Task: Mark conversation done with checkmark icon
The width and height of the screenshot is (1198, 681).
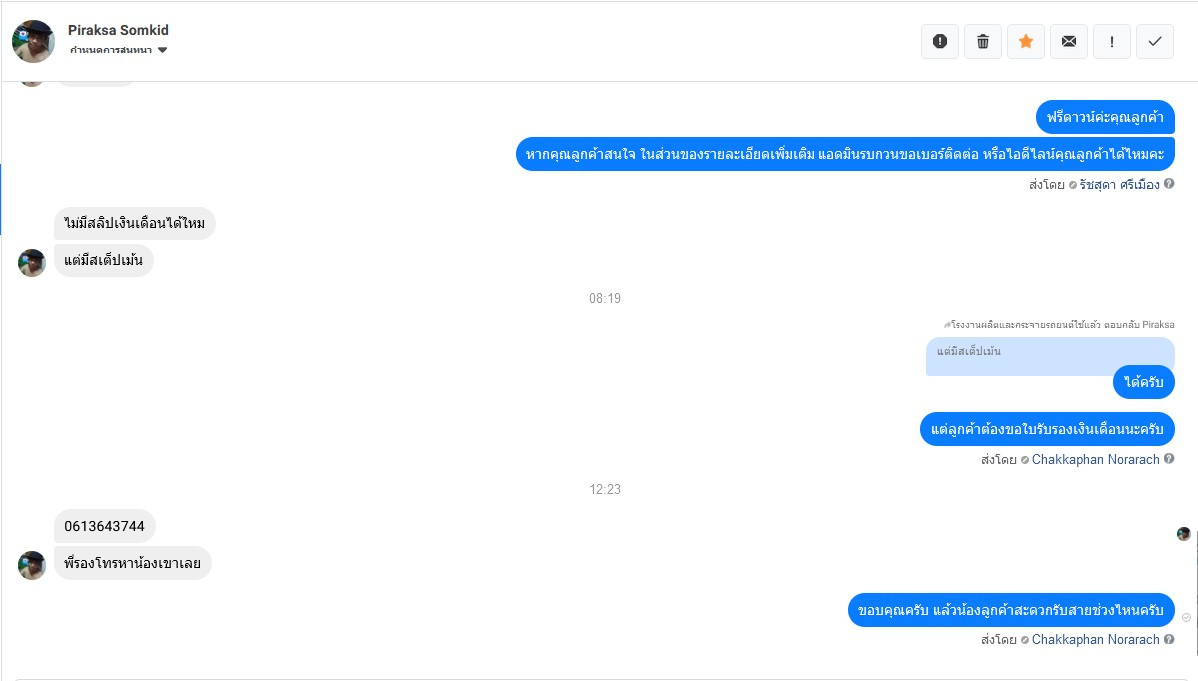Action: (x=1154, y=41)
